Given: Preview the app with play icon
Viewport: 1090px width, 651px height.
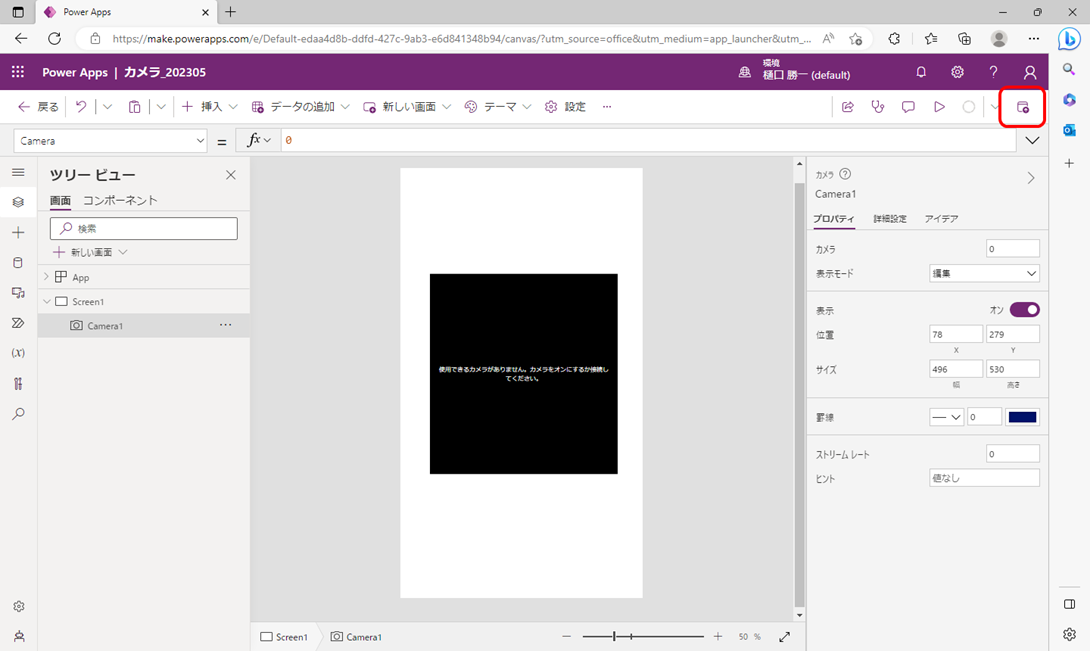Looking at the screenshot, I should click(x=939, y=106).
